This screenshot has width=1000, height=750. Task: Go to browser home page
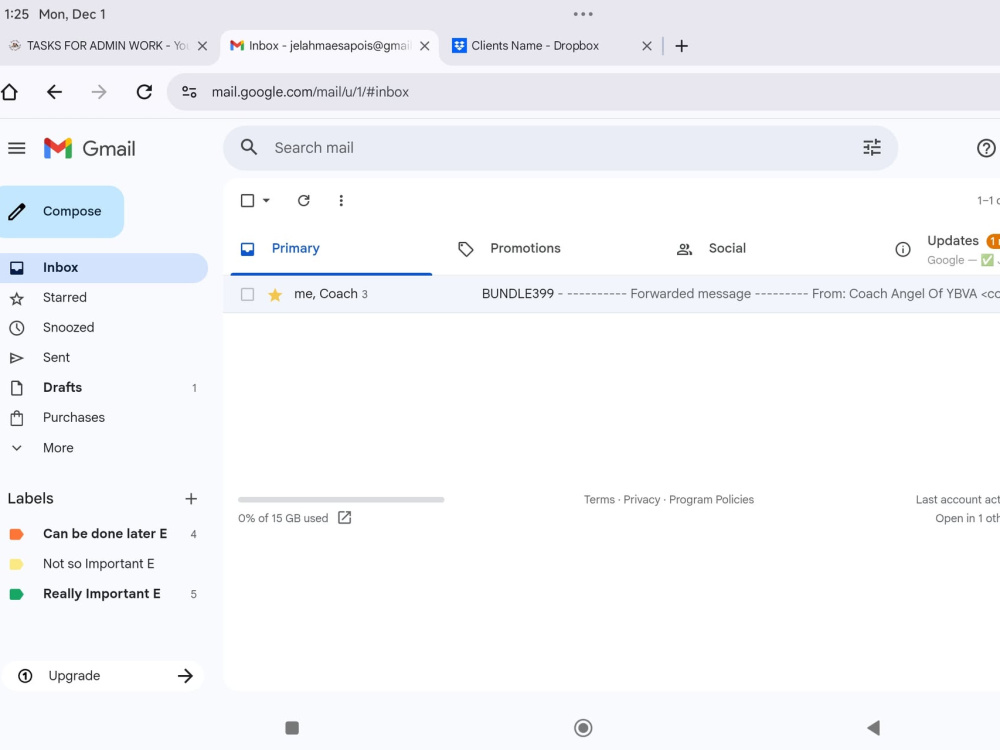point(10,92)
